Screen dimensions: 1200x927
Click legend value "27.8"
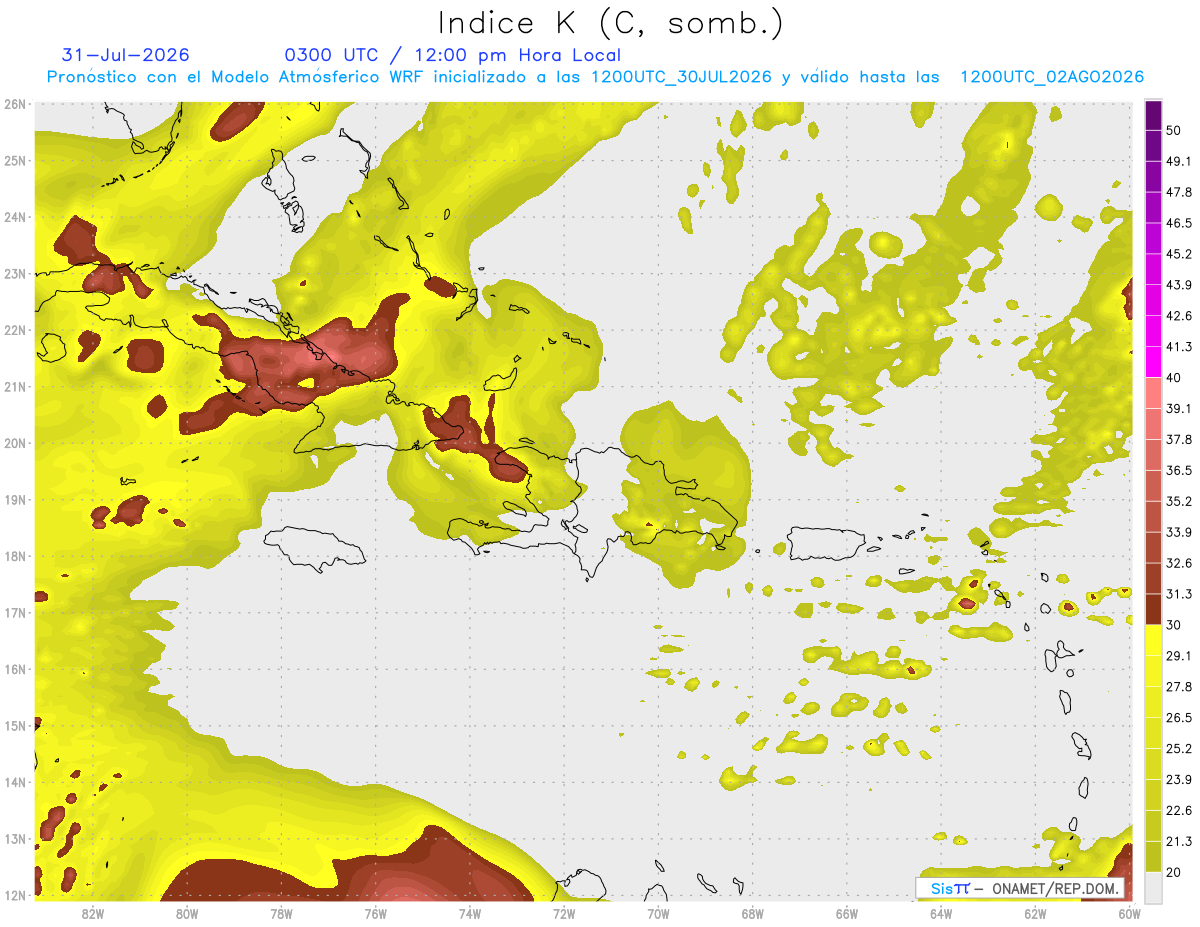tap(1179, 687)
